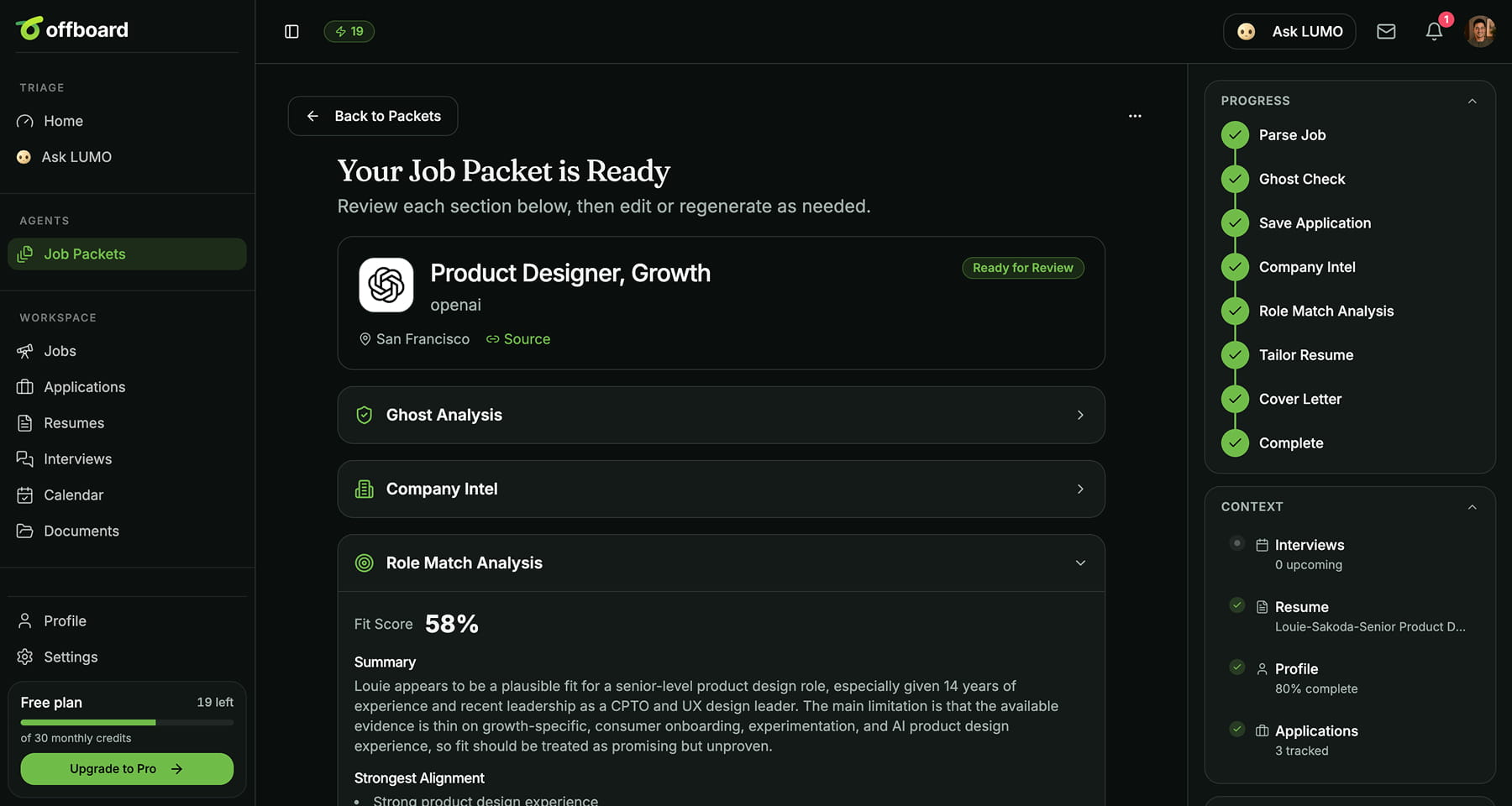Click the 58% Fit Score value

452,624
